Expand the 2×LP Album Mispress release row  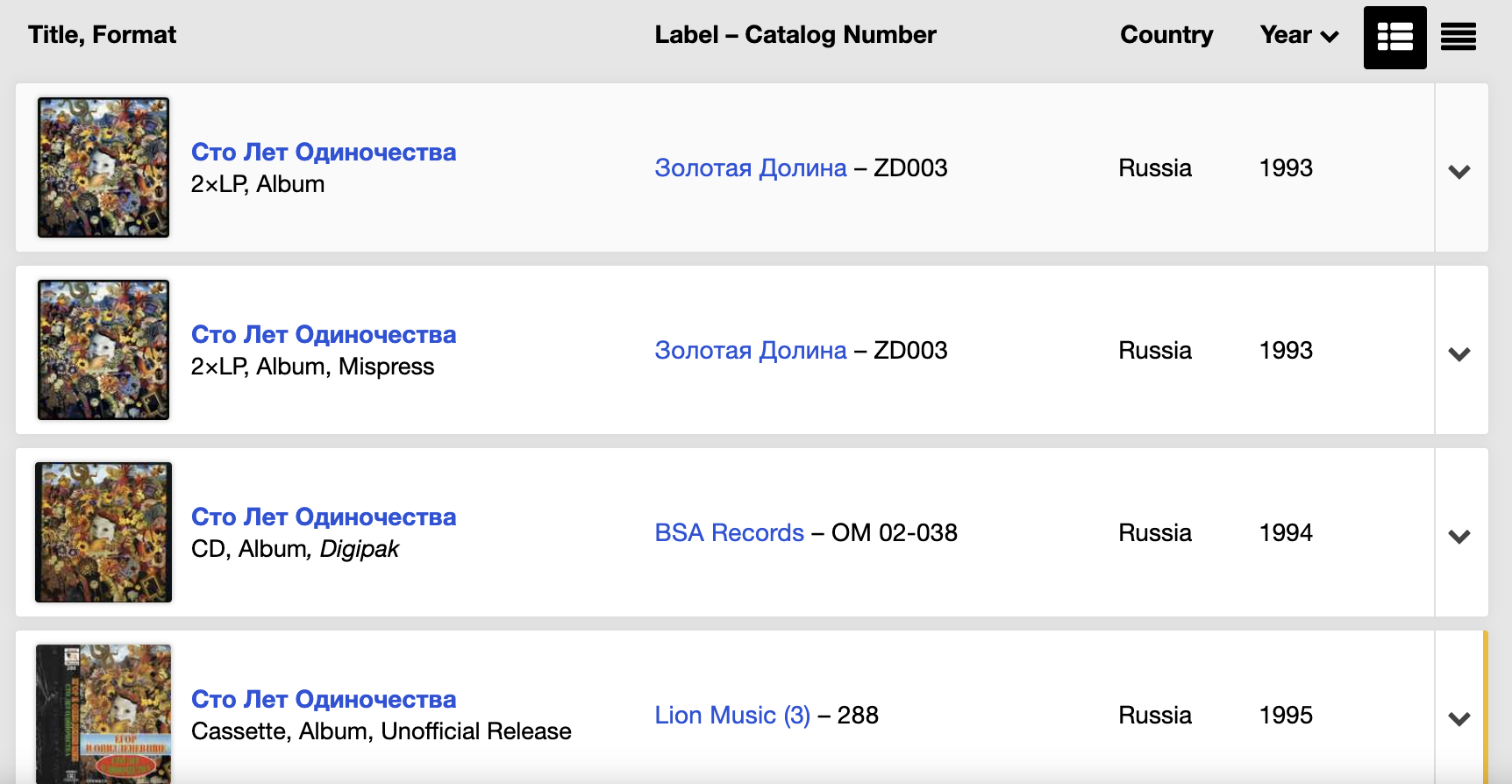[1459, 354]
